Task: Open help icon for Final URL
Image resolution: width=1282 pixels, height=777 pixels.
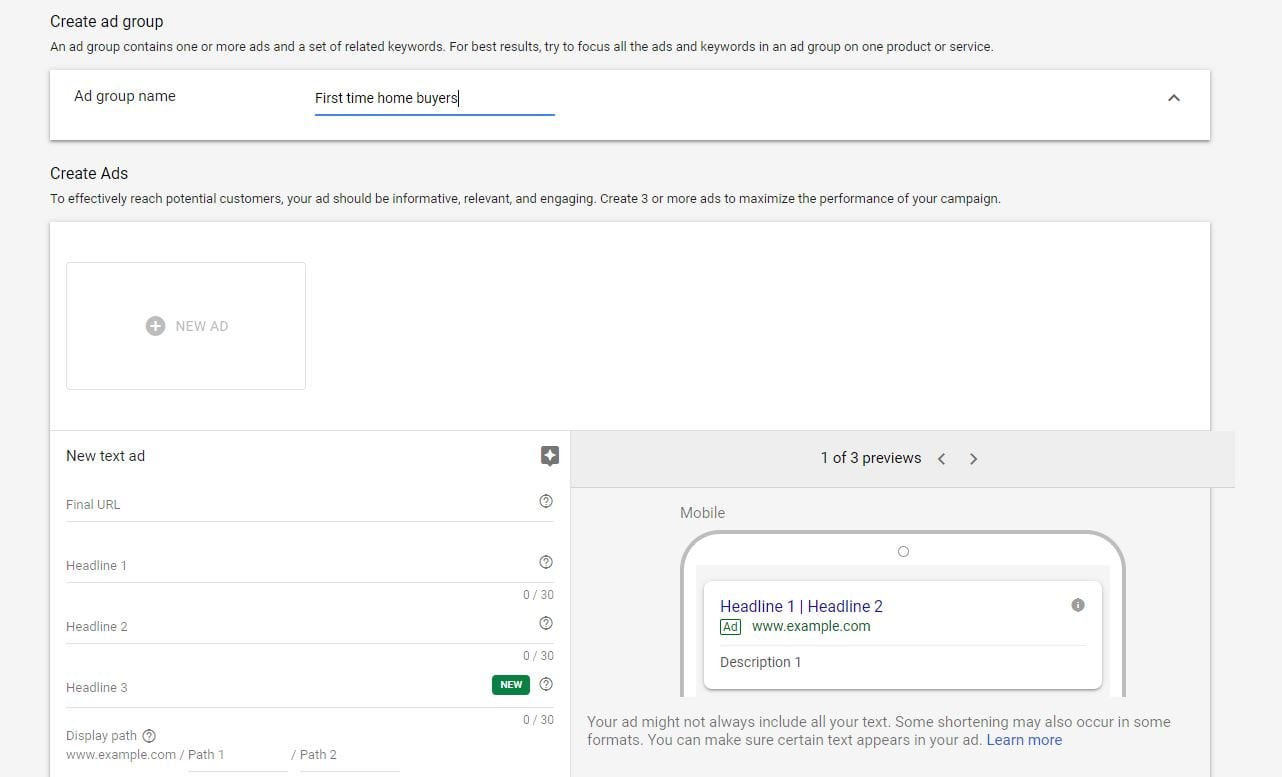Action: (x=546, y=501)
